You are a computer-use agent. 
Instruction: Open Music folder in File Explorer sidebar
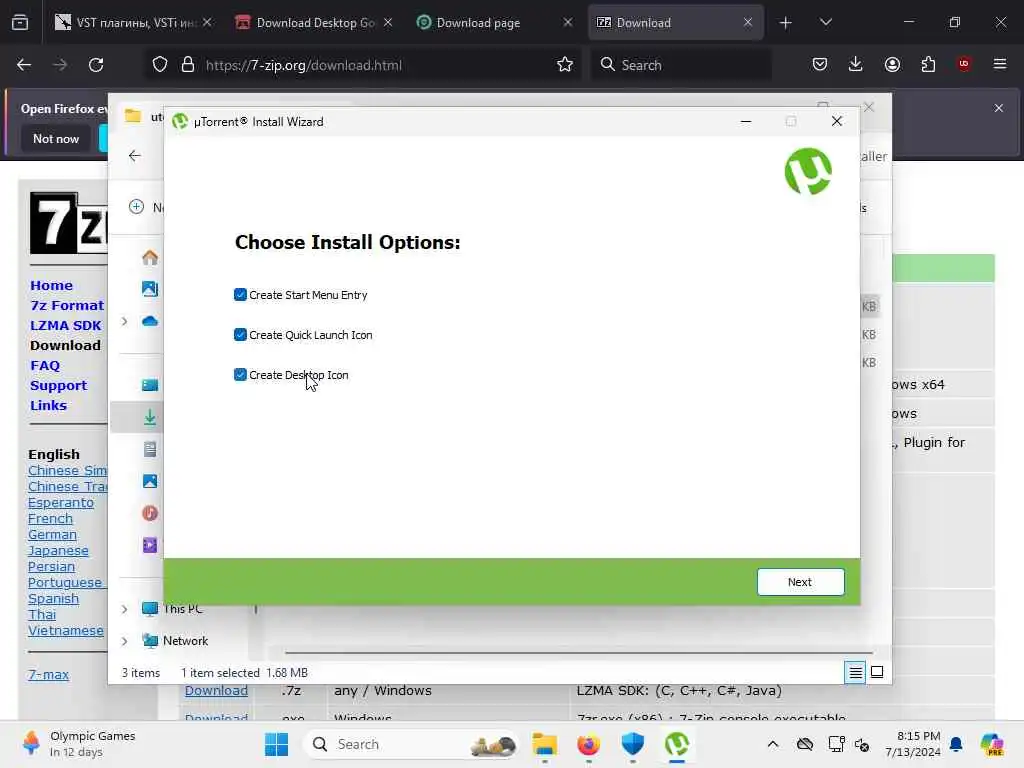click(150, 513)
